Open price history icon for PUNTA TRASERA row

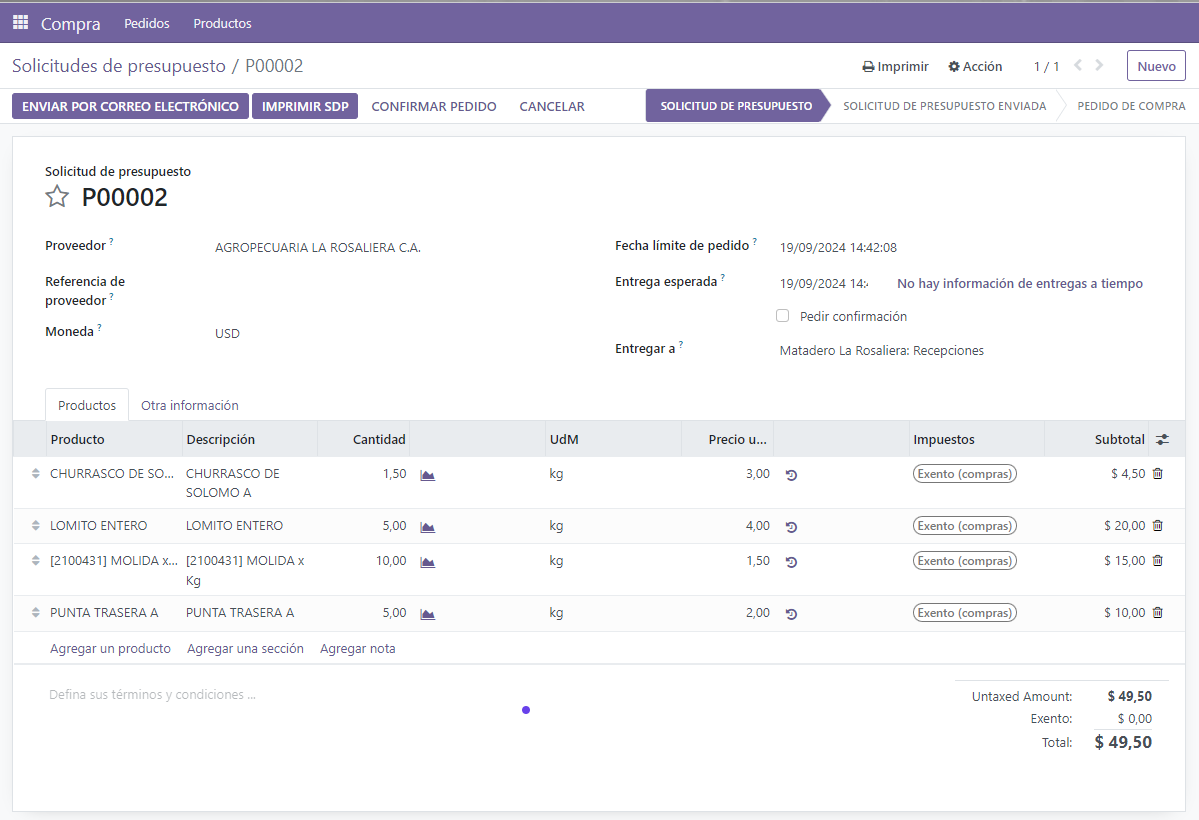coord(791,614)
